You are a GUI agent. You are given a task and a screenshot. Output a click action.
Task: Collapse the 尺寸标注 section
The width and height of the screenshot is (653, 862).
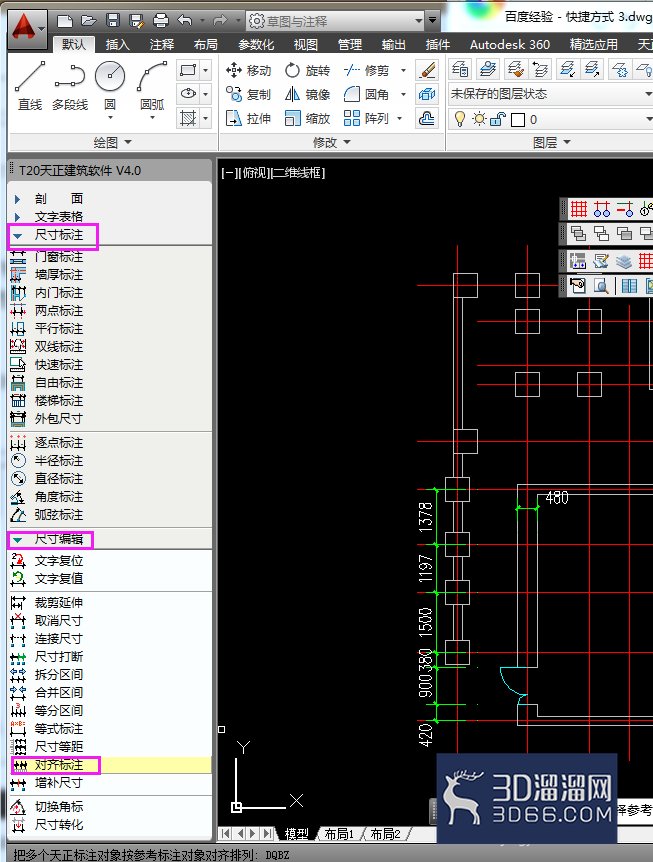18,236
